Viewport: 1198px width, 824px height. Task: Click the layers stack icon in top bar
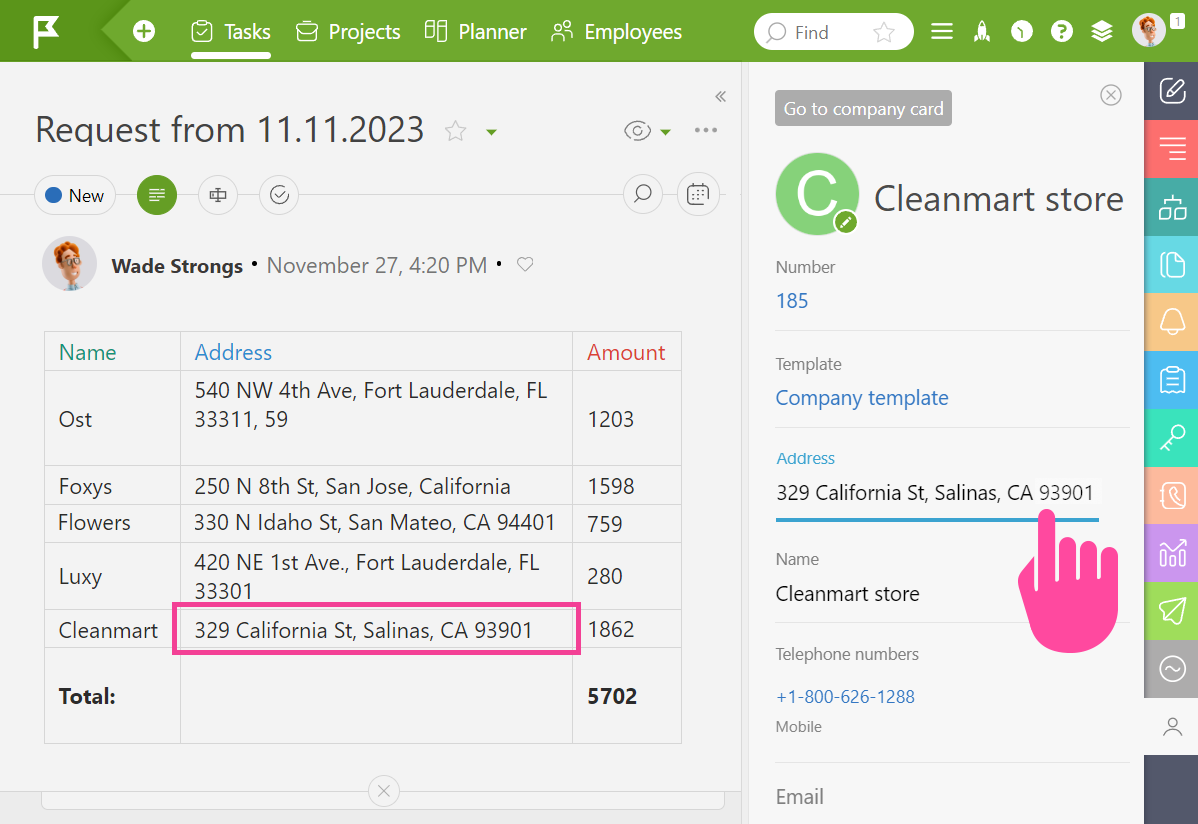coord(1102,31)
